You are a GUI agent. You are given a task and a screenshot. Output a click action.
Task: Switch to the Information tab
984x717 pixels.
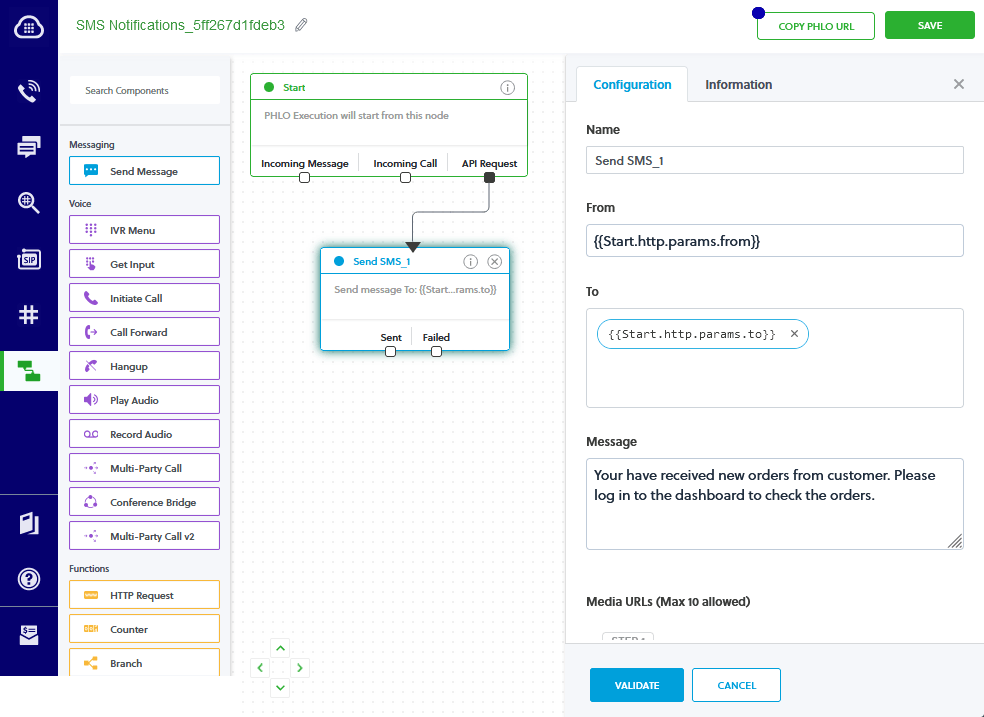[738, 84]
